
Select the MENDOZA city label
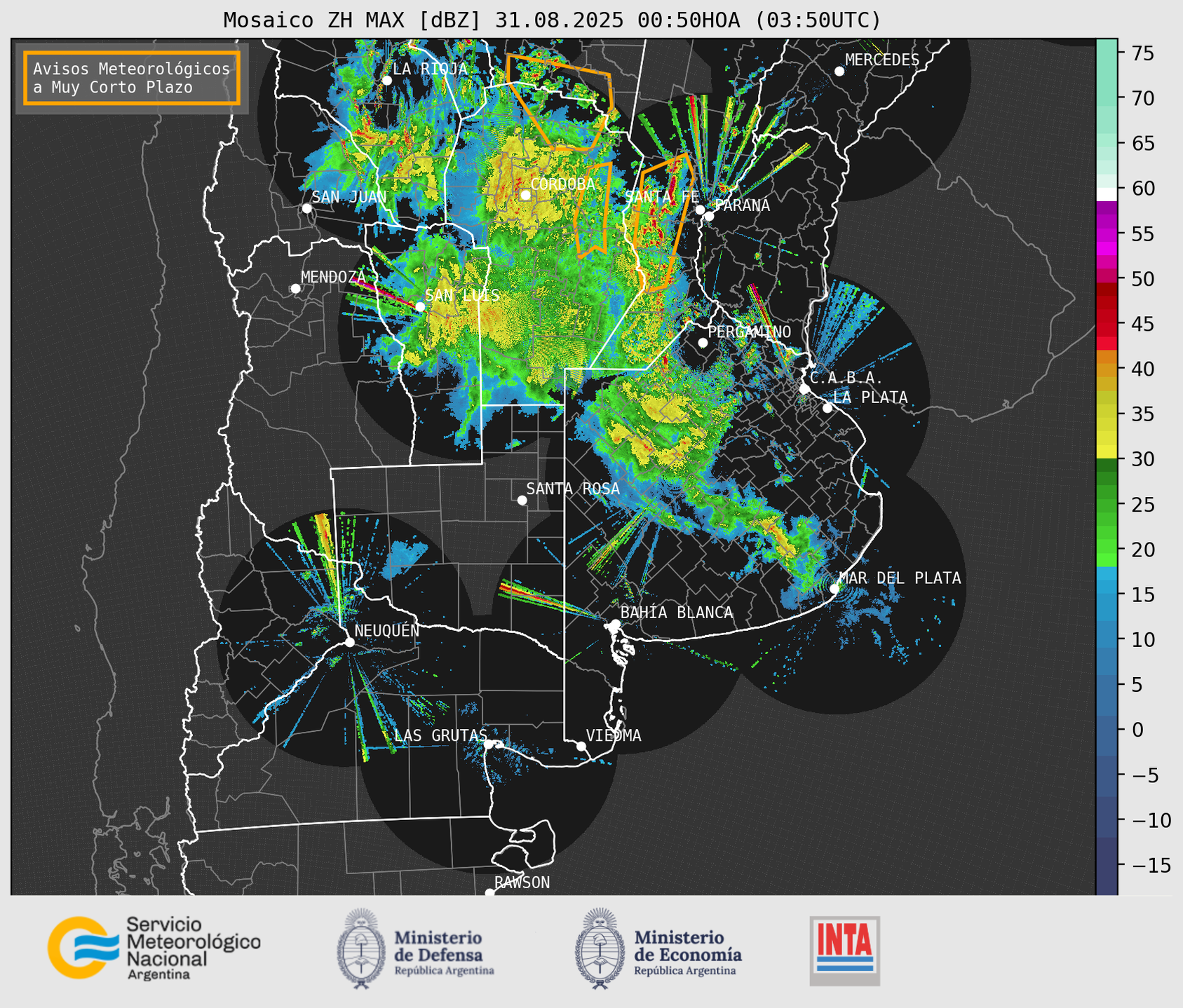(333, 277)
